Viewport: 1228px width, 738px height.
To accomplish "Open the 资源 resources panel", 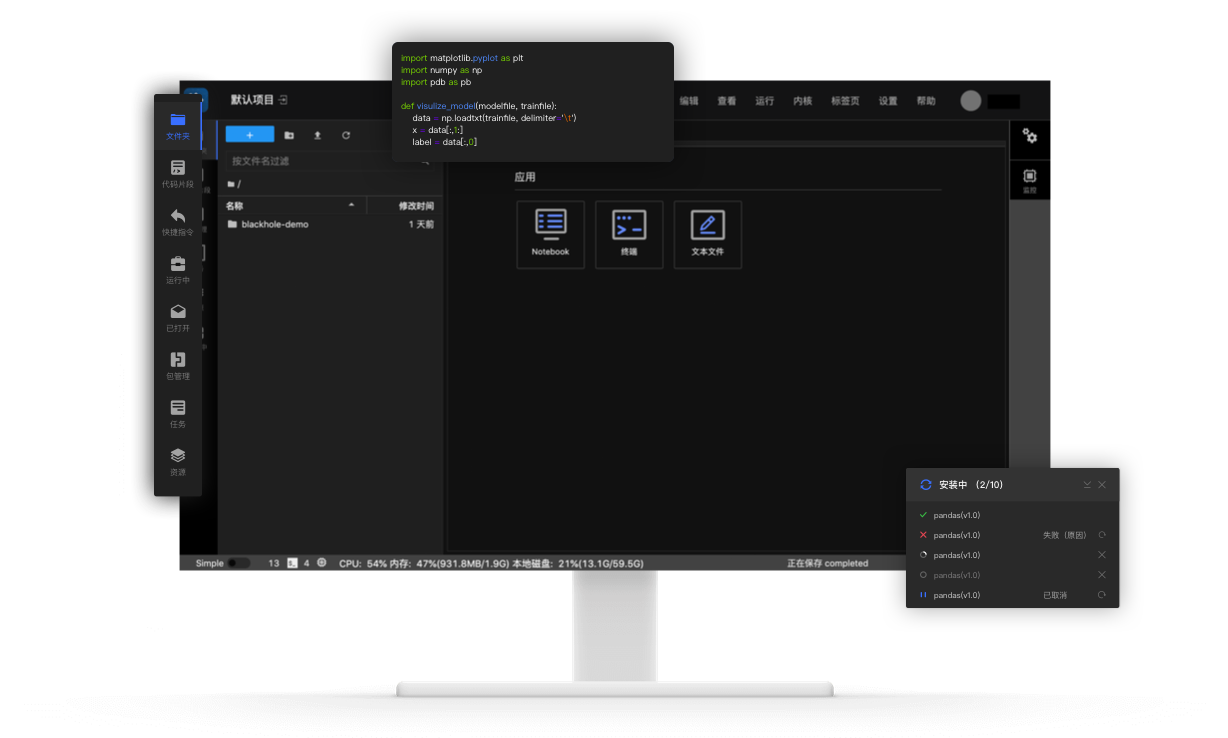I will [177, 460].
